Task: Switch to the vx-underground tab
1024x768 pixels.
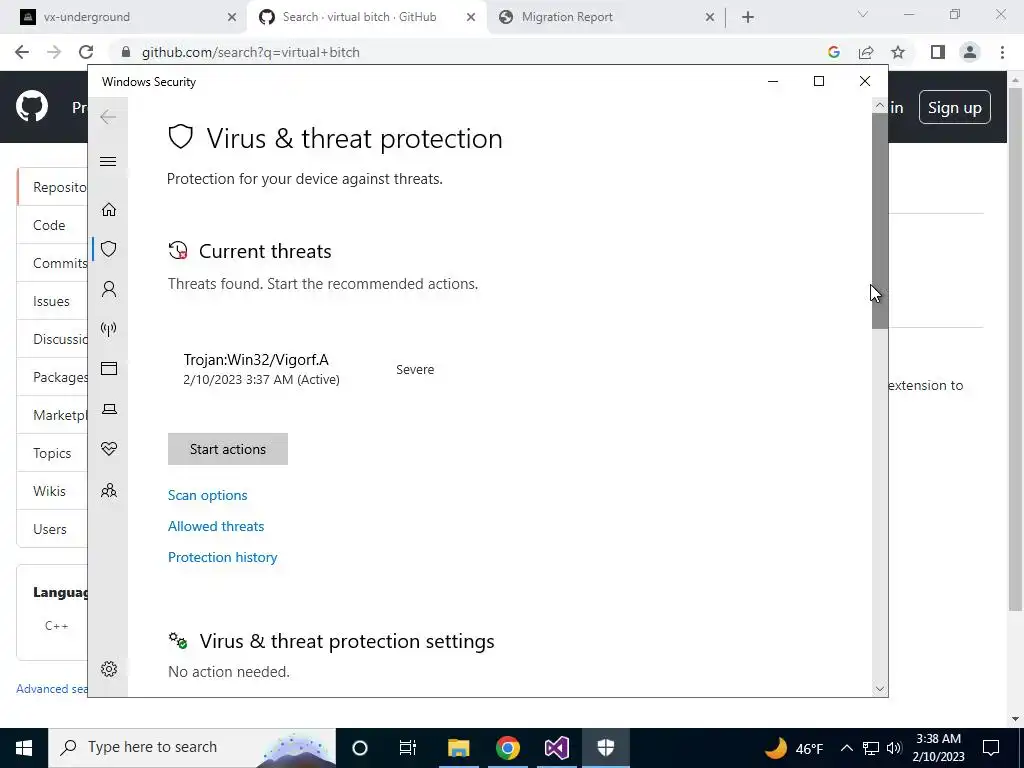Action: pyautogui.click(x=123, y=17)
